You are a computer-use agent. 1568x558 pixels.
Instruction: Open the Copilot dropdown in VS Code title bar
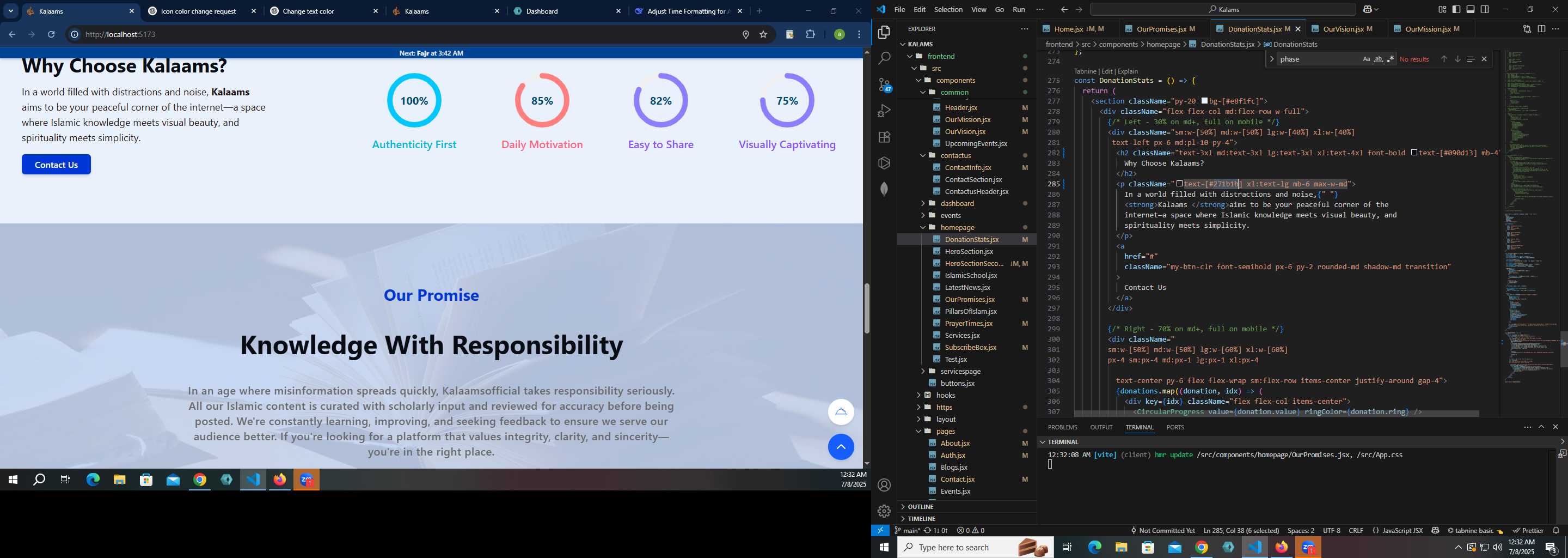1376,10
